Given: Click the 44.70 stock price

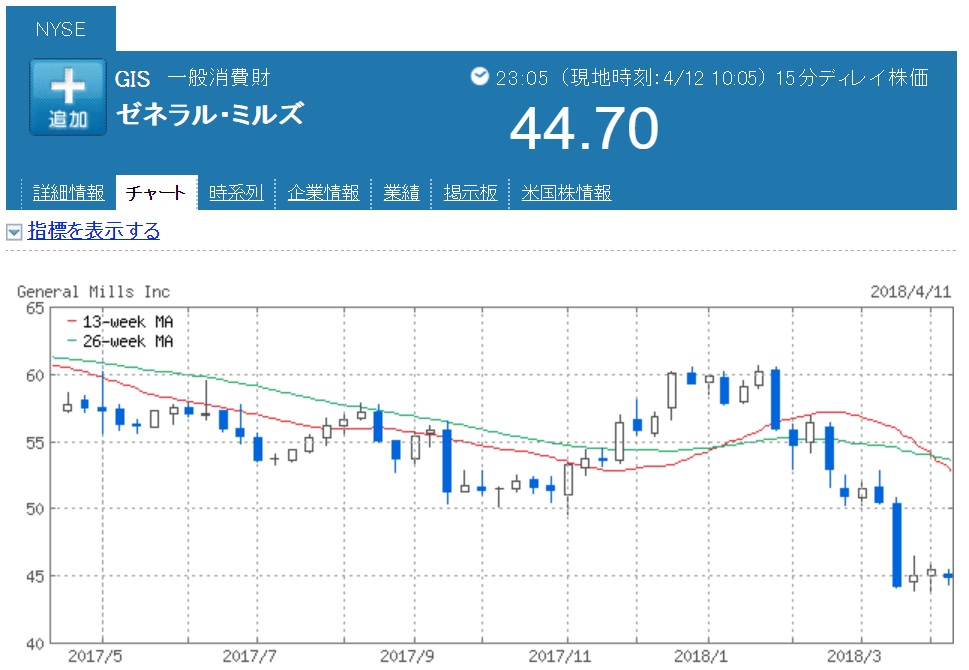Looking at the screenshot, I should click(584, 128).
